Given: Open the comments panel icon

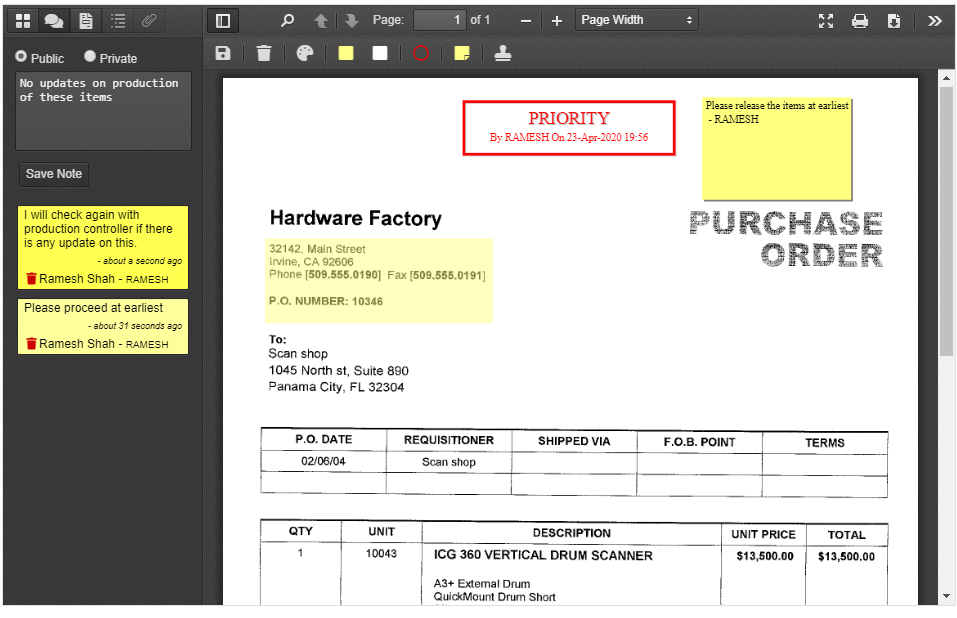Looking at the screenshot, I should (x=54, y=20).
